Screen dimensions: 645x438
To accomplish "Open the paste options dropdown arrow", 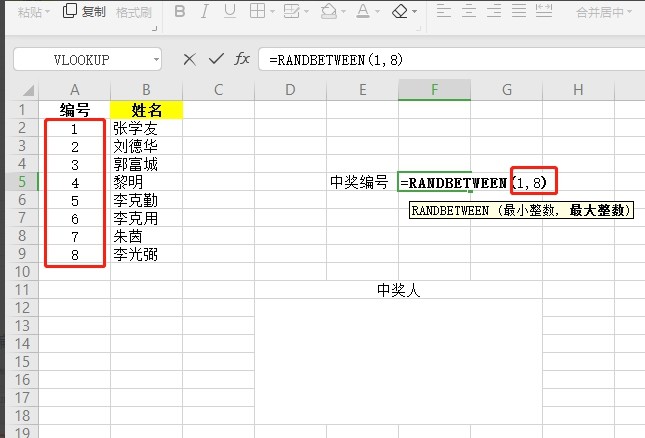I will (47, 12).
